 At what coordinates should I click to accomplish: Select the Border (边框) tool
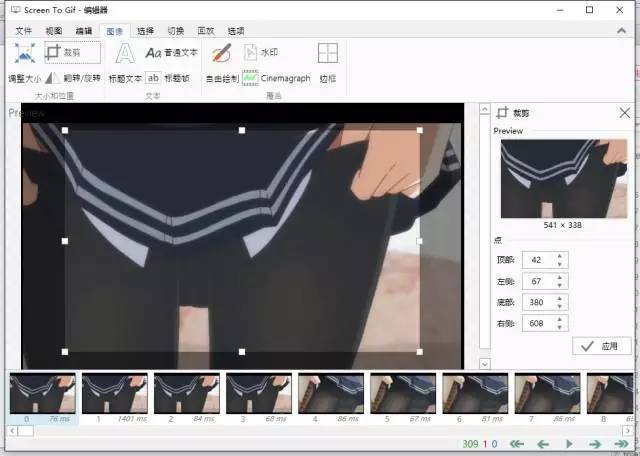pyautogui.click(x=328, y=63)
